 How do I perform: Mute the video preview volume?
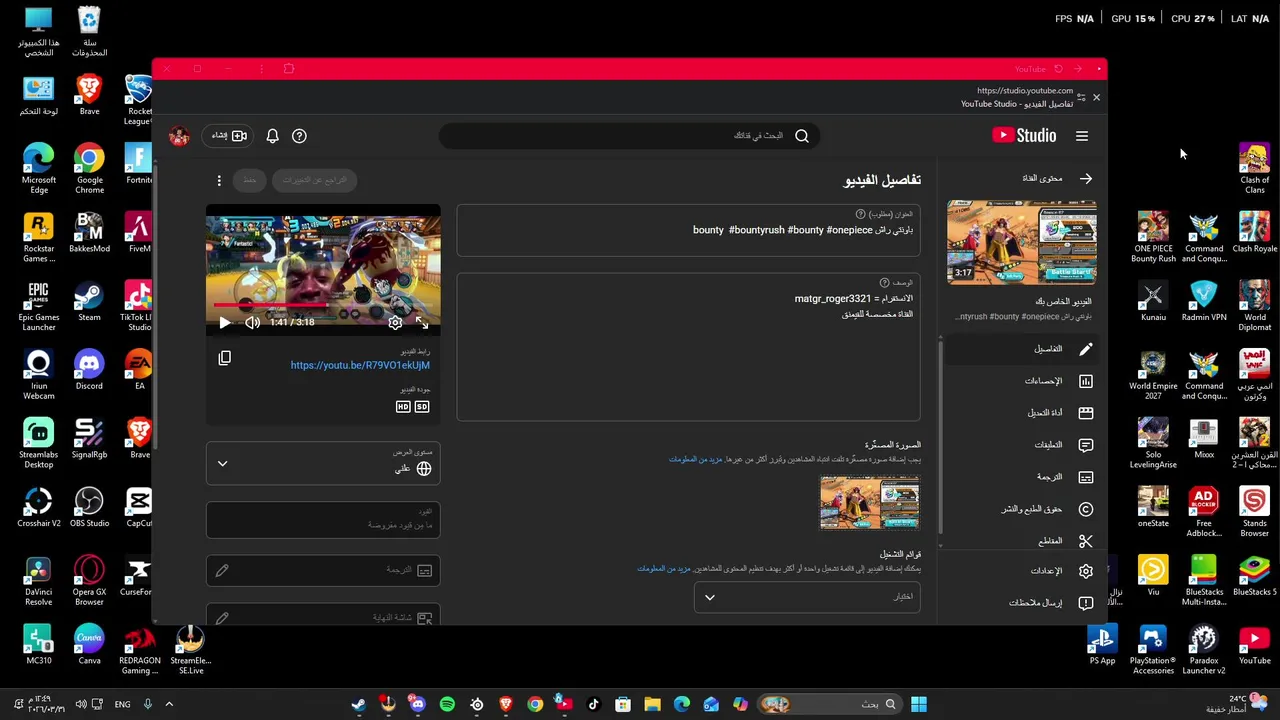[x=252, y=322]
